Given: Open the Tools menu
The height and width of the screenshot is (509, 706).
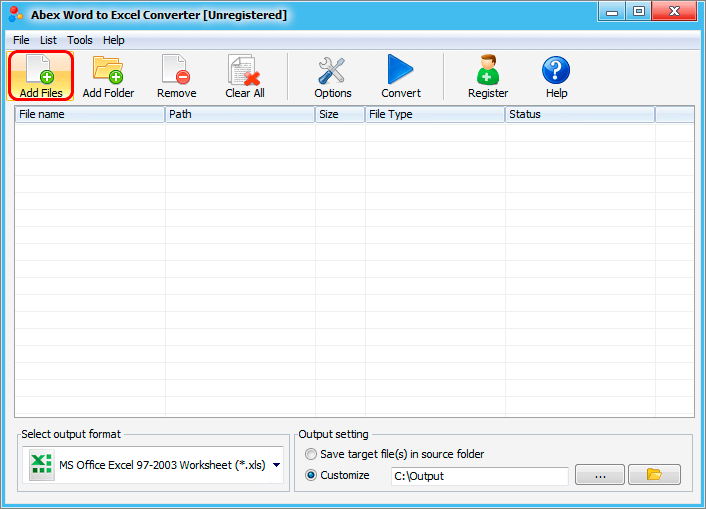Looking at the screenshot, I should (x=80, y=40).
